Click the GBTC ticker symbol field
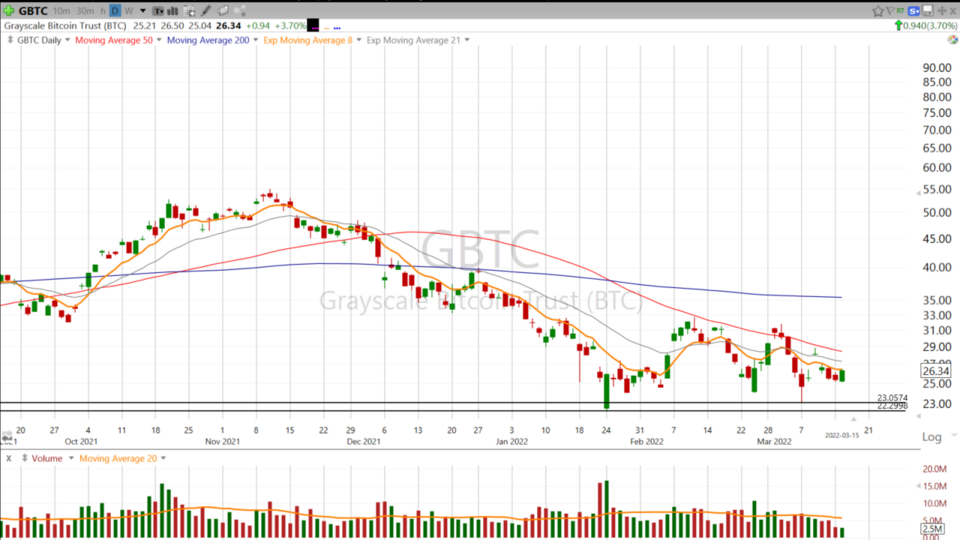 point(32,10)
